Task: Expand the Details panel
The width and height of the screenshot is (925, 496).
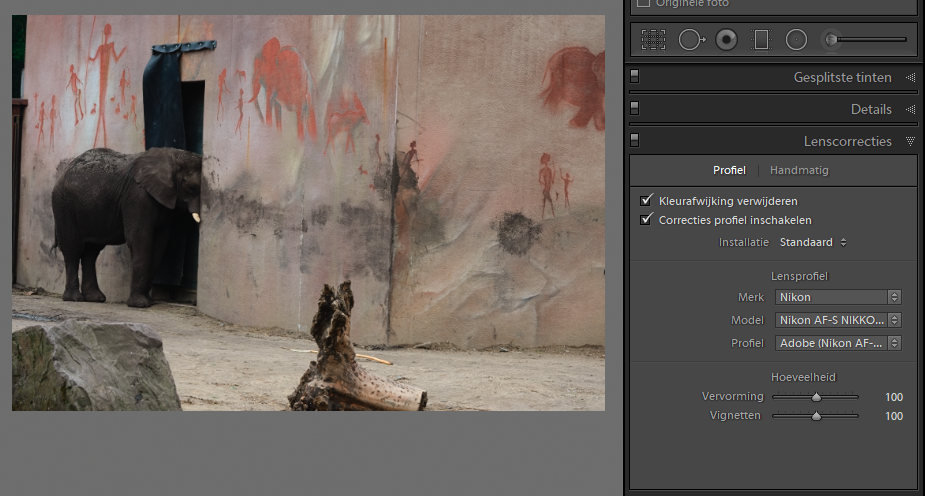Action: [x=910, y=109]
